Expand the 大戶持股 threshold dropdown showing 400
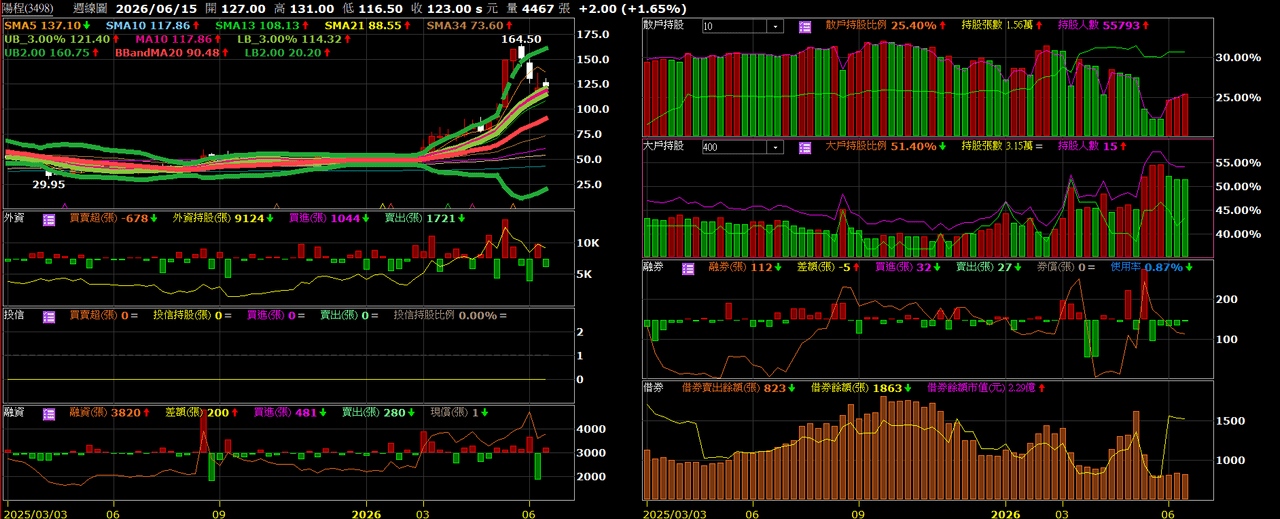Image resolution: width=1280 pixels, height=519 pixels. [x=775, y=147]
